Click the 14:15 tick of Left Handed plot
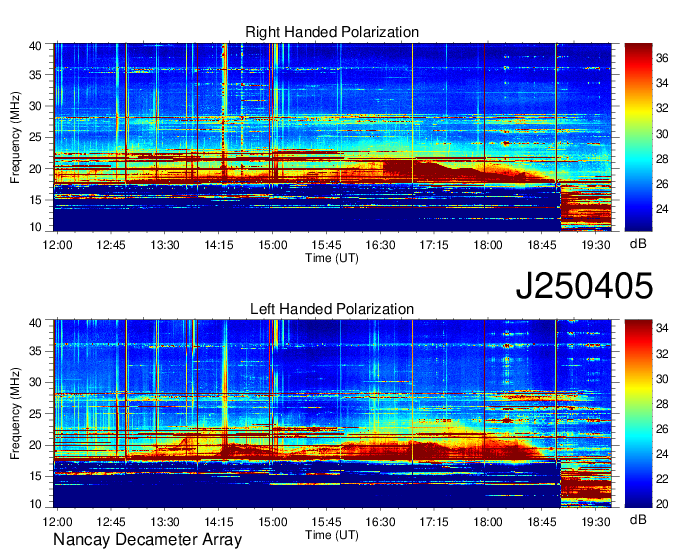The width and height of the screenshot is (680, 552). point(219,522)
